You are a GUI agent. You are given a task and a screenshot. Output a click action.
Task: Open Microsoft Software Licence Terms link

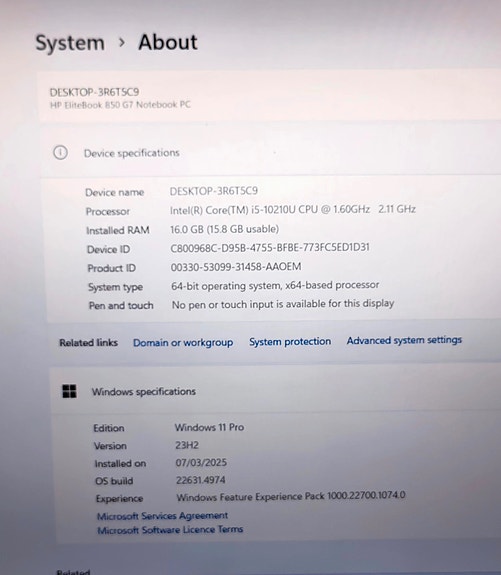pyautogui.click(x=170, y=530)
